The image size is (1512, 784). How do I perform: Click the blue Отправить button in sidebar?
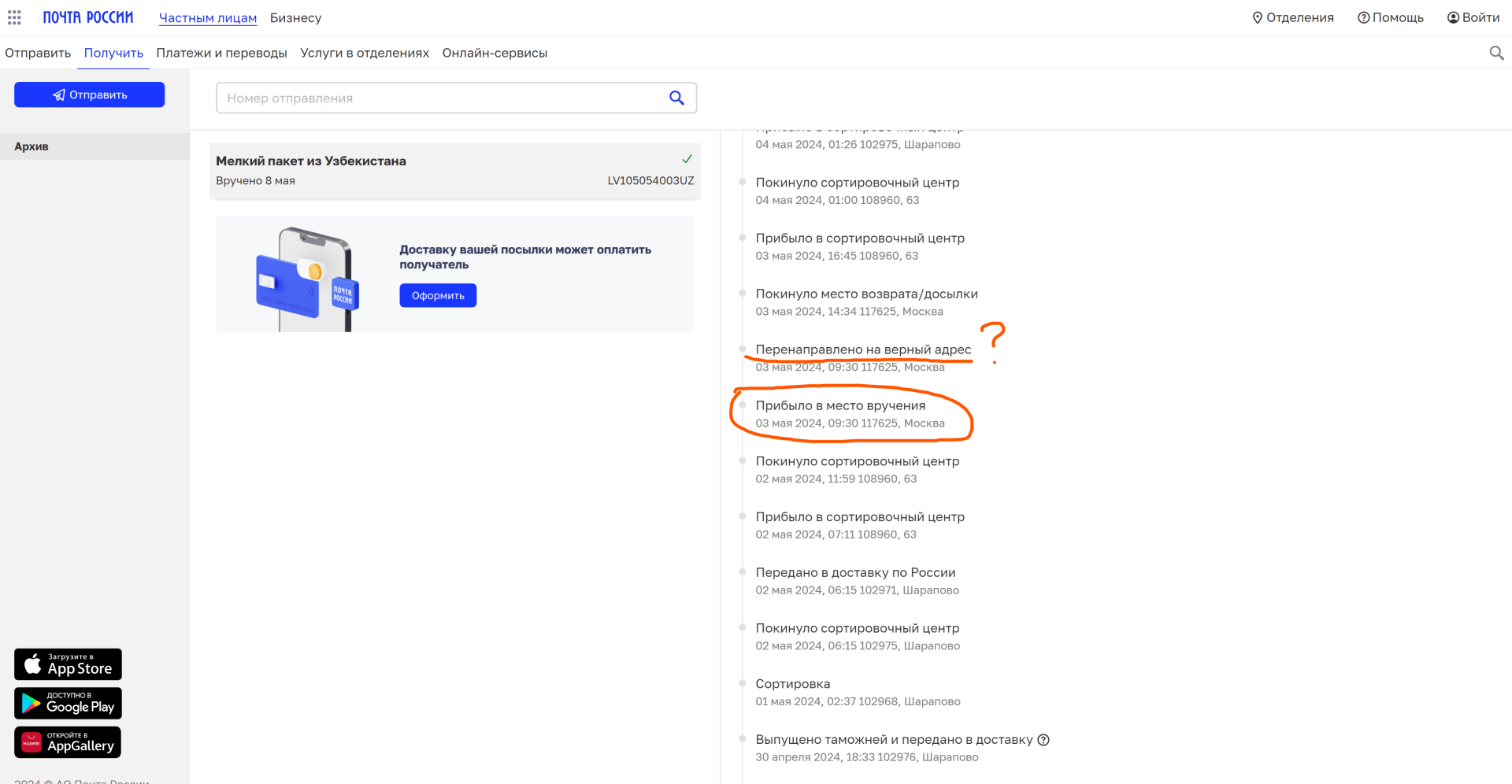coord(89,94)
